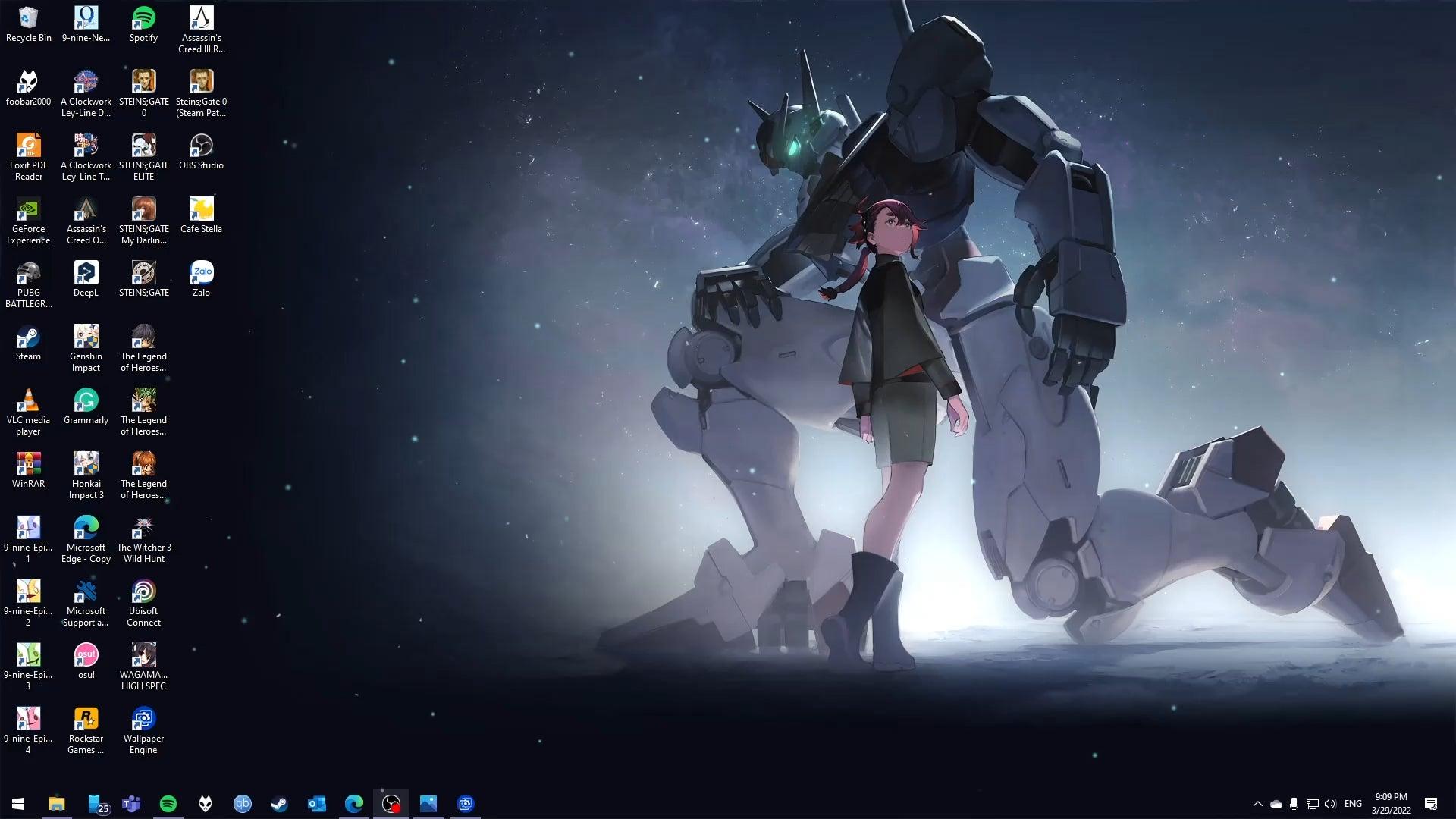The height and width of the screenshot is (819, 1456).
Task: Open the Recycle Bin desktop icon
Action: click(28, 24)
